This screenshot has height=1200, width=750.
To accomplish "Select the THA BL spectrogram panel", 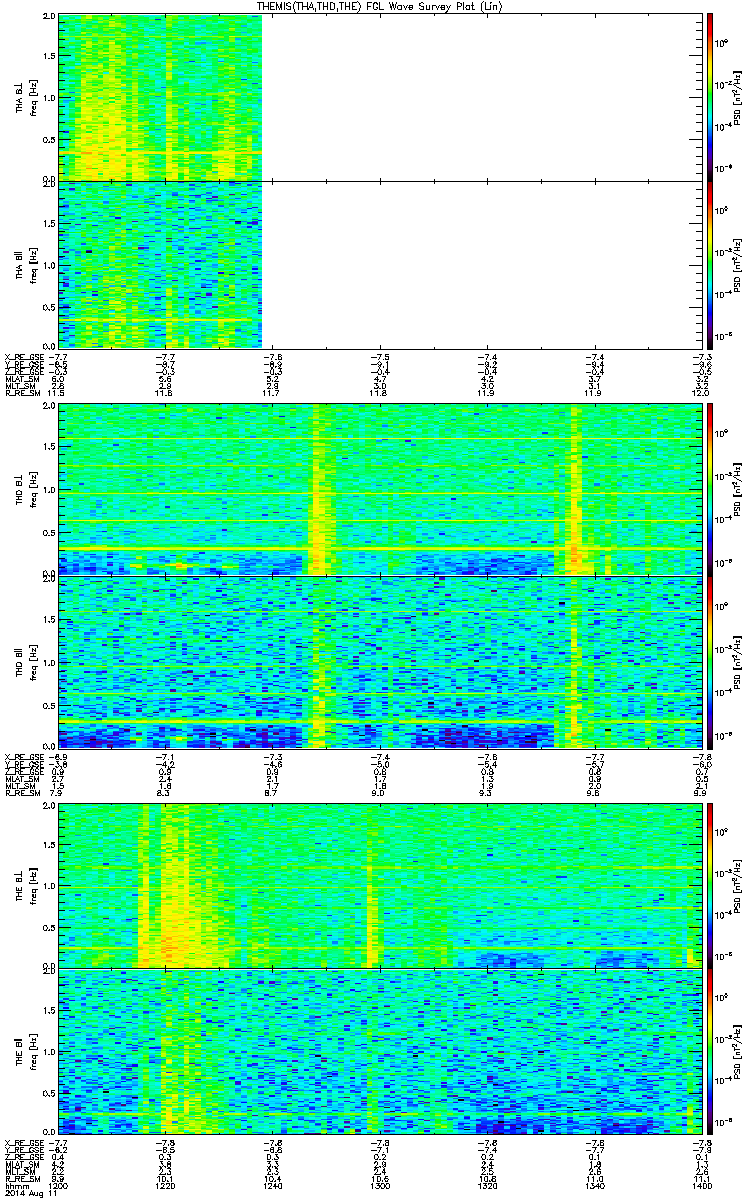I will click(379, 97).
